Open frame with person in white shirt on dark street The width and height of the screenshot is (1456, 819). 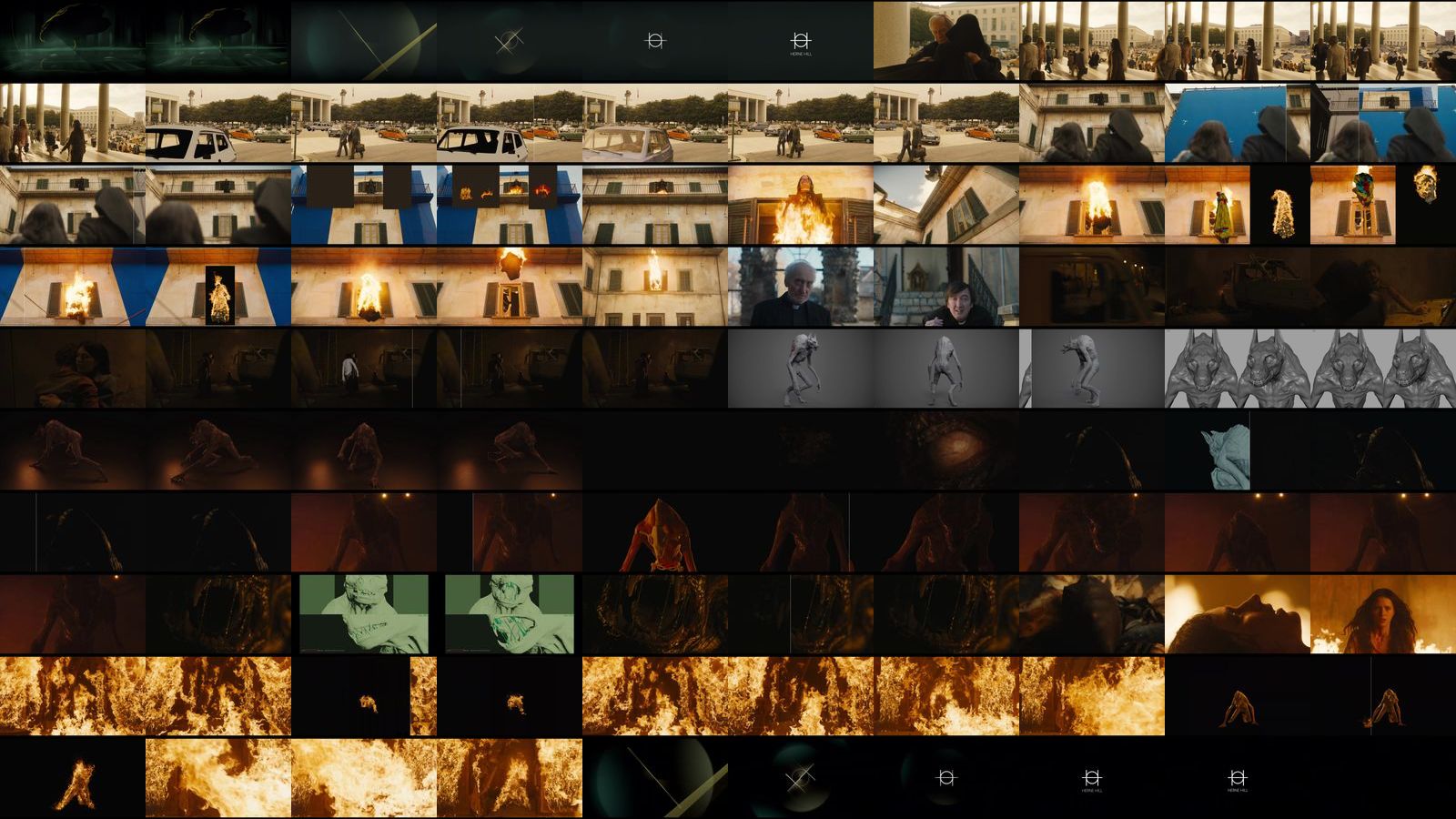(x=364, y=369)
